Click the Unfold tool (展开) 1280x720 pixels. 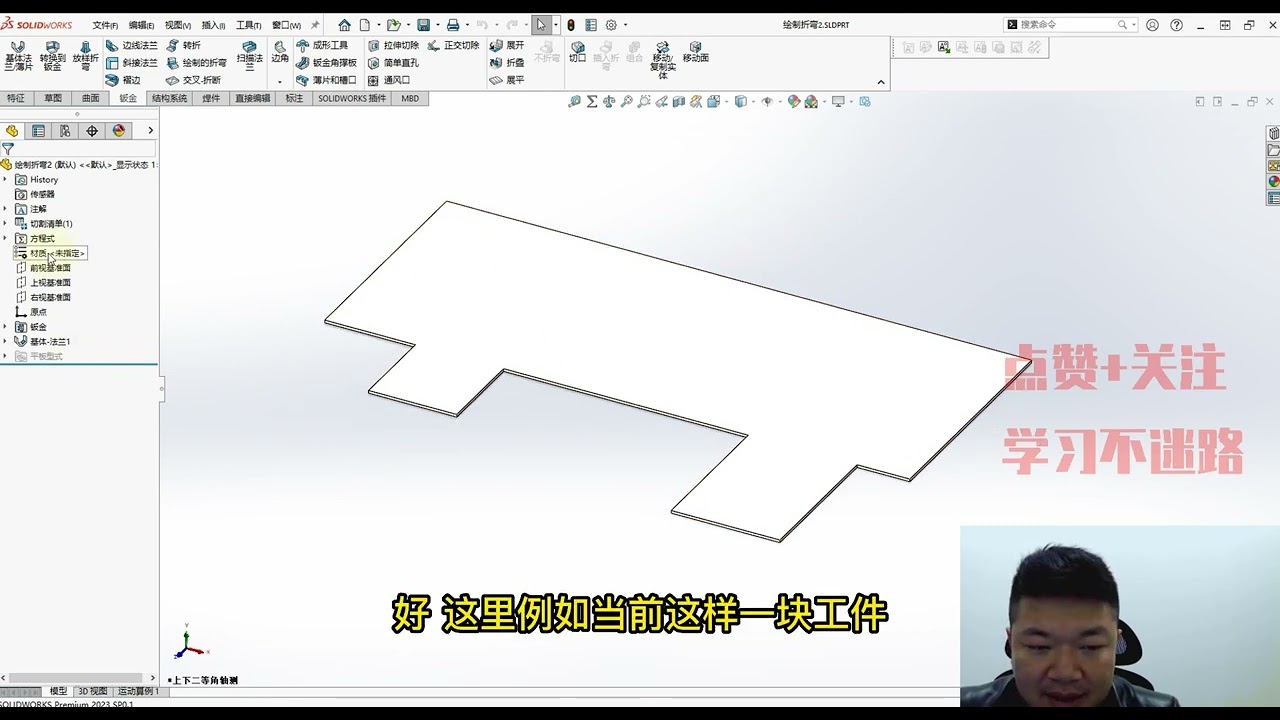point(507,45)
